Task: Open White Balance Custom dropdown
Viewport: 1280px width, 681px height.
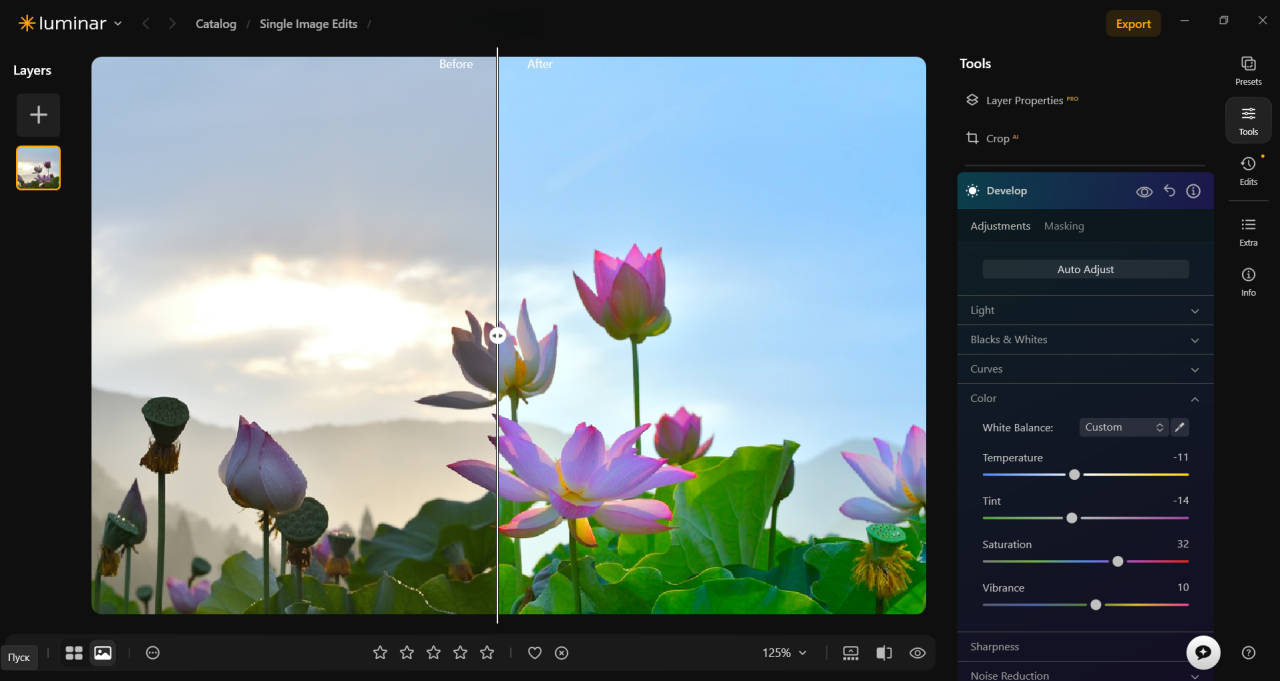Action: (1124, 427)
